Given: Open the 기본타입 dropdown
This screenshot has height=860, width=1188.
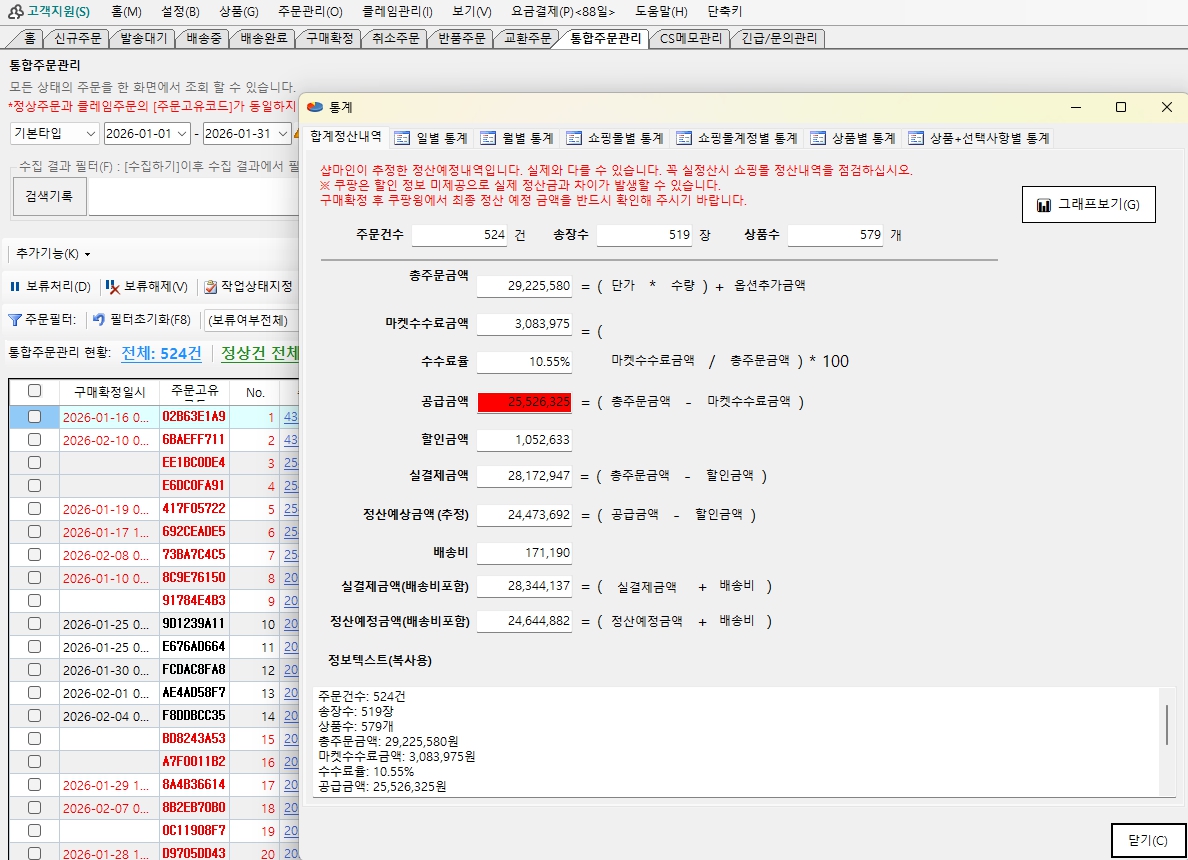Looking at the screenshot, I should pyautogui.click(x=90, y=133).
